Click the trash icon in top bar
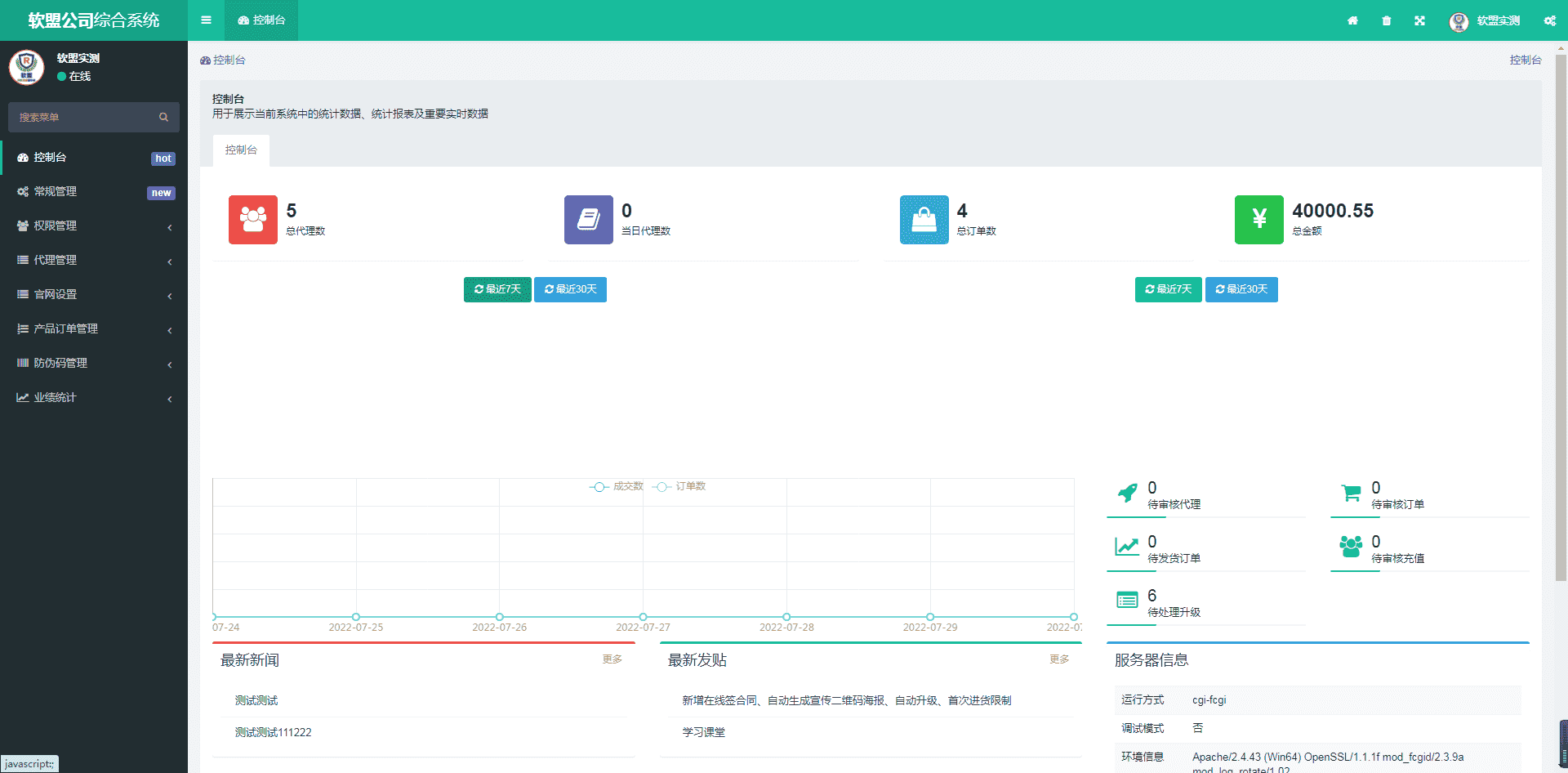This screenshot has width=1568, height=773. coord(1386,20)
